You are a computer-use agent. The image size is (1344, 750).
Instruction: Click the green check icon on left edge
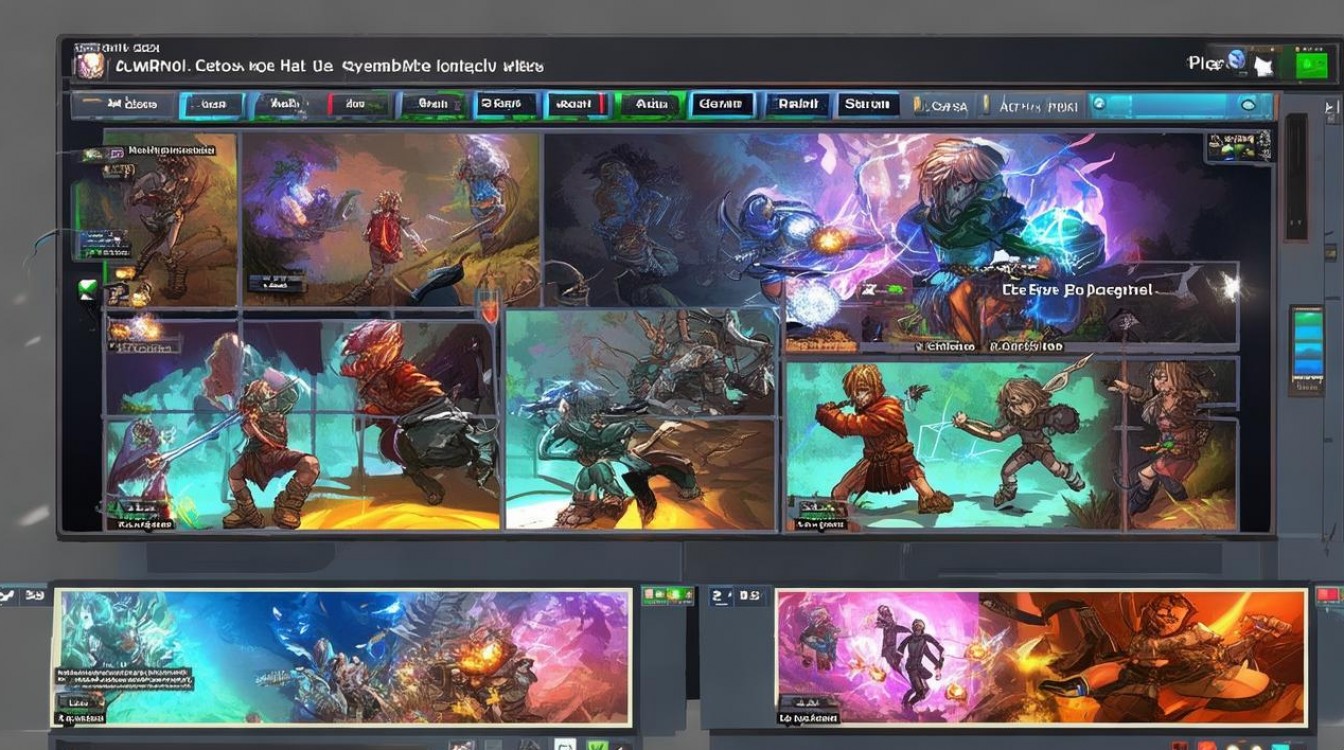[88, 290]
